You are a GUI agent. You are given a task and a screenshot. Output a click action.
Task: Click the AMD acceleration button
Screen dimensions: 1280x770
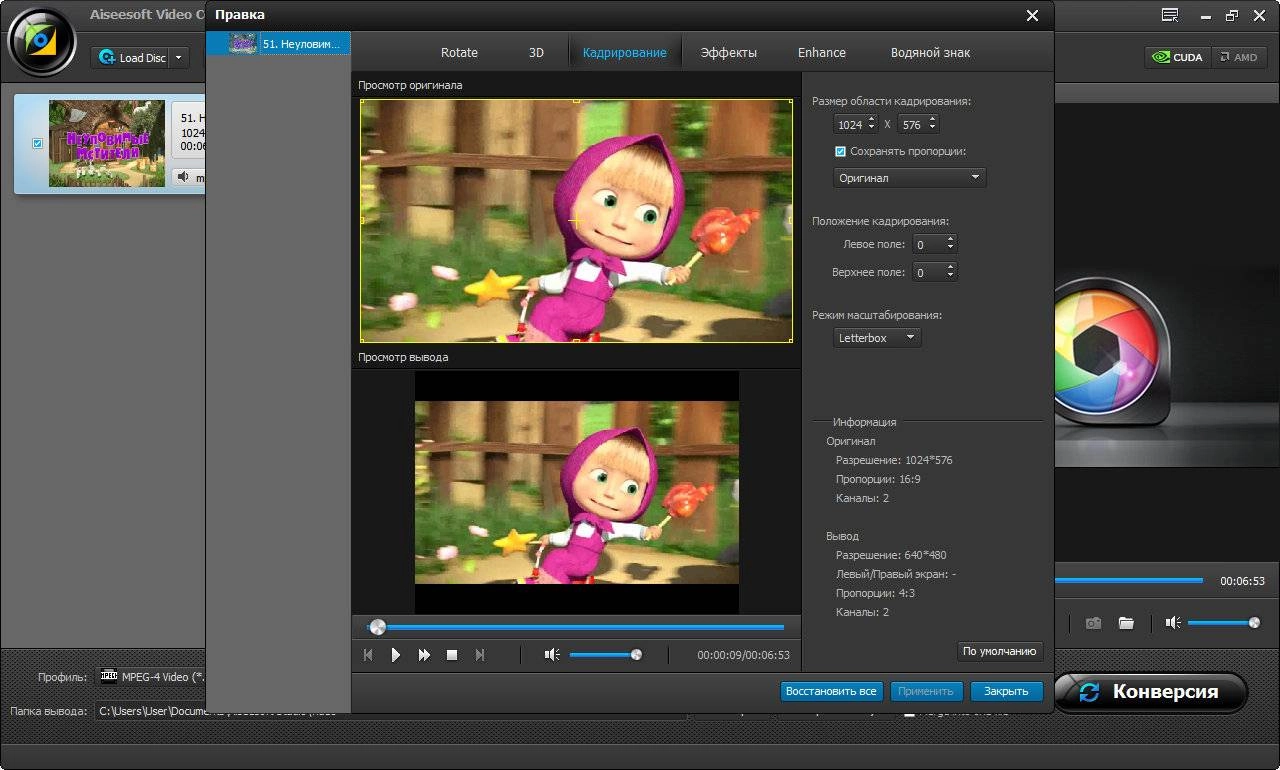pyautogui.click(x=1239, y=57)
